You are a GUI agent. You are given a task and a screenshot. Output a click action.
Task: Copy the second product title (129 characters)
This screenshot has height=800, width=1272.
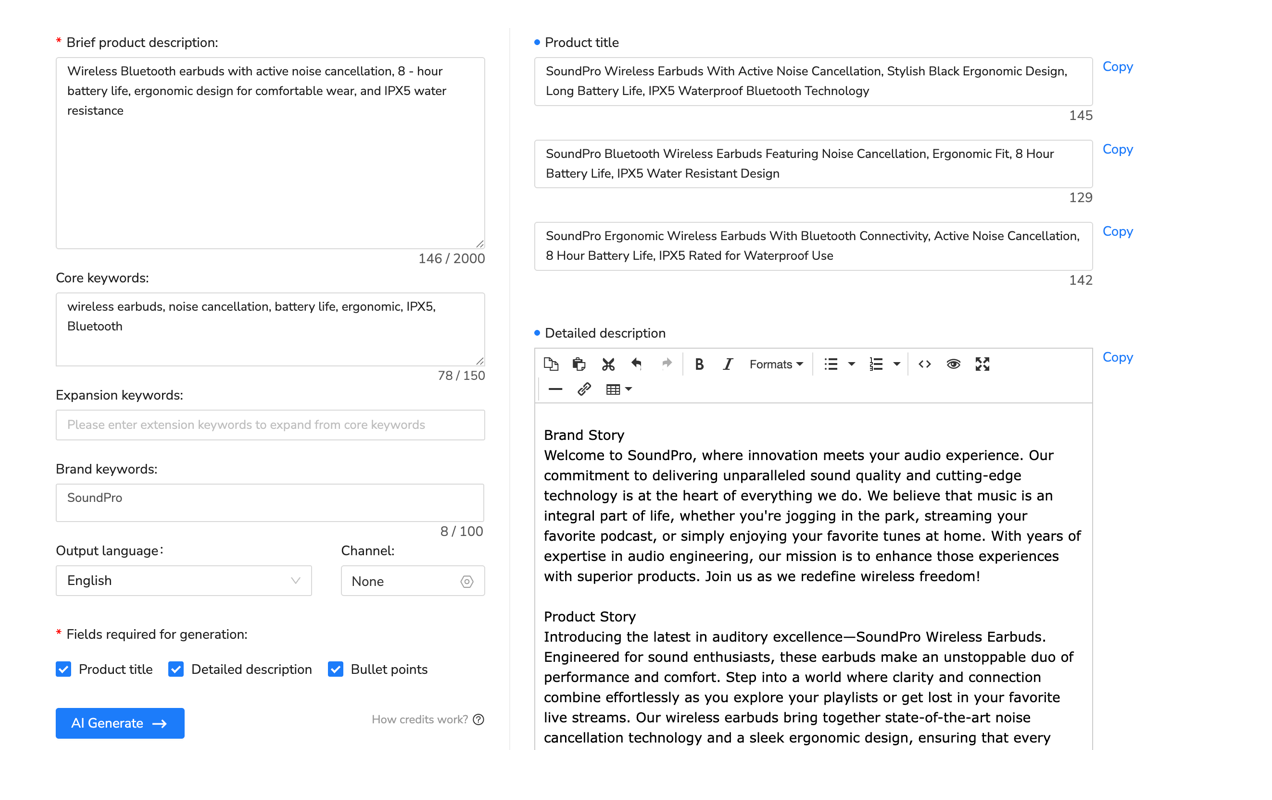(x=1117, y=149)
